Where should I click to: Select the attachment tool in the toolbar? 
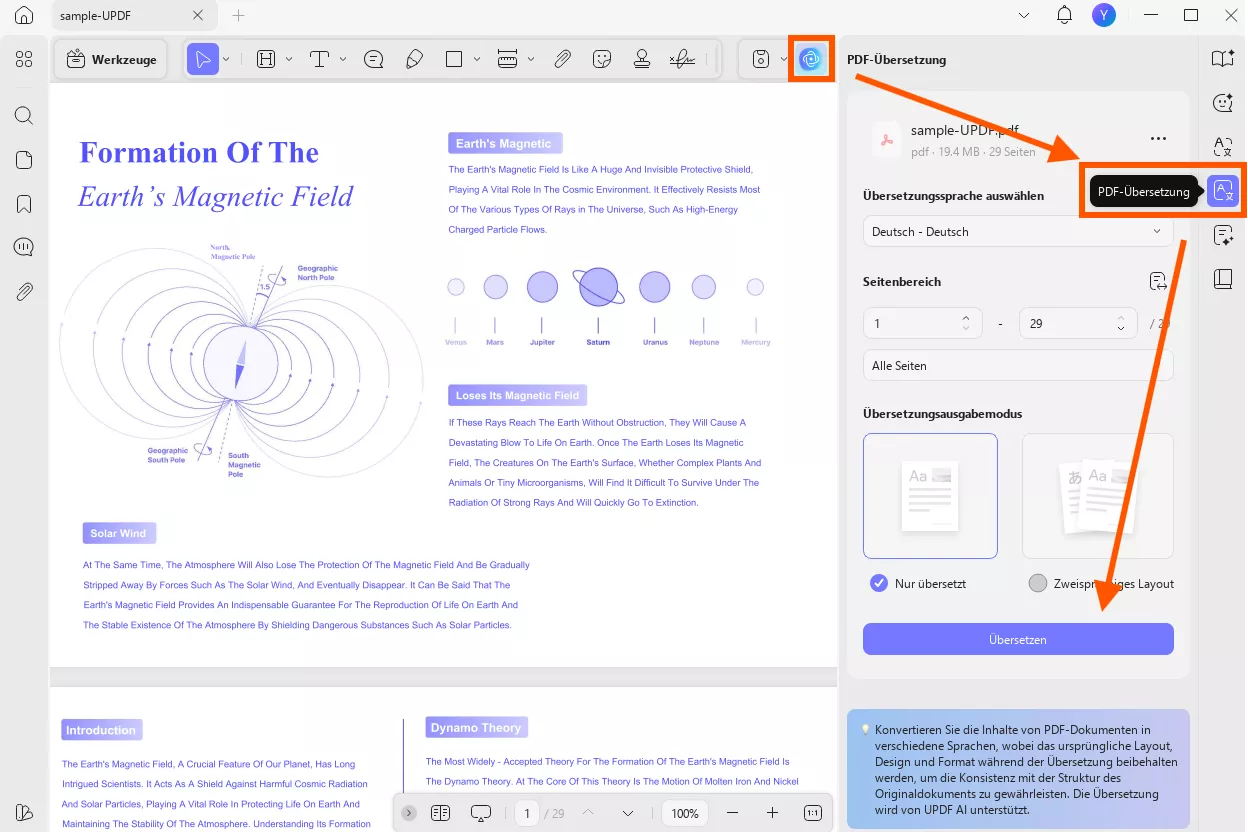562,59
